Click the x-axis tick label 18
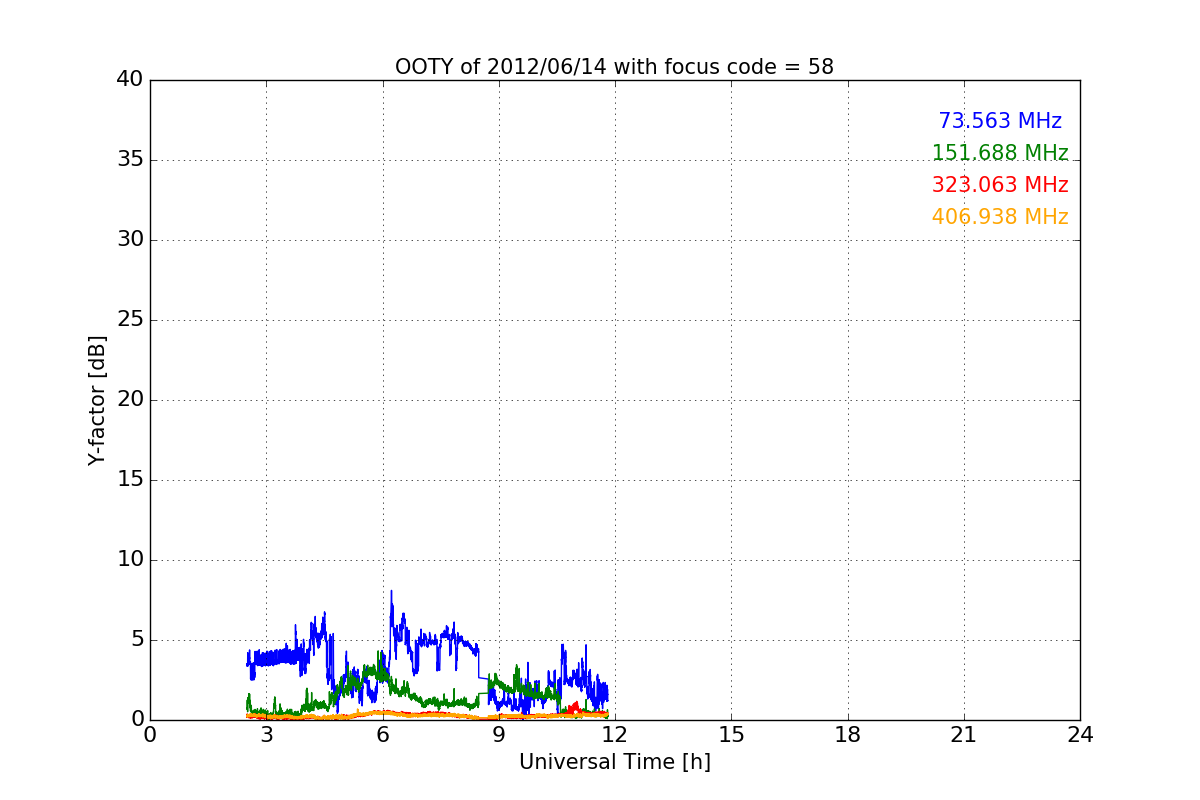Screen dimensions: 1200x800 (x=848, y=735)
